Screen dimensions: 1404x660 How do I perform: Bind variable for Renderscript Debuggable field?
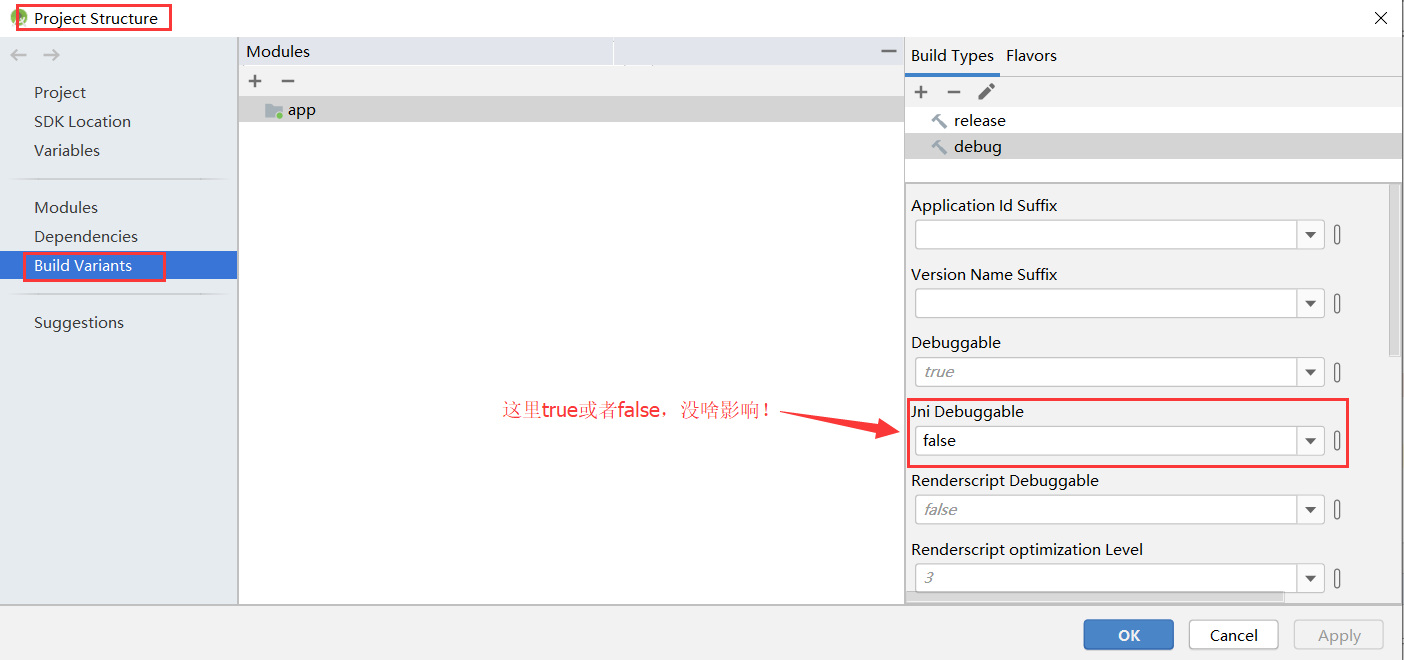(1337, 510)
